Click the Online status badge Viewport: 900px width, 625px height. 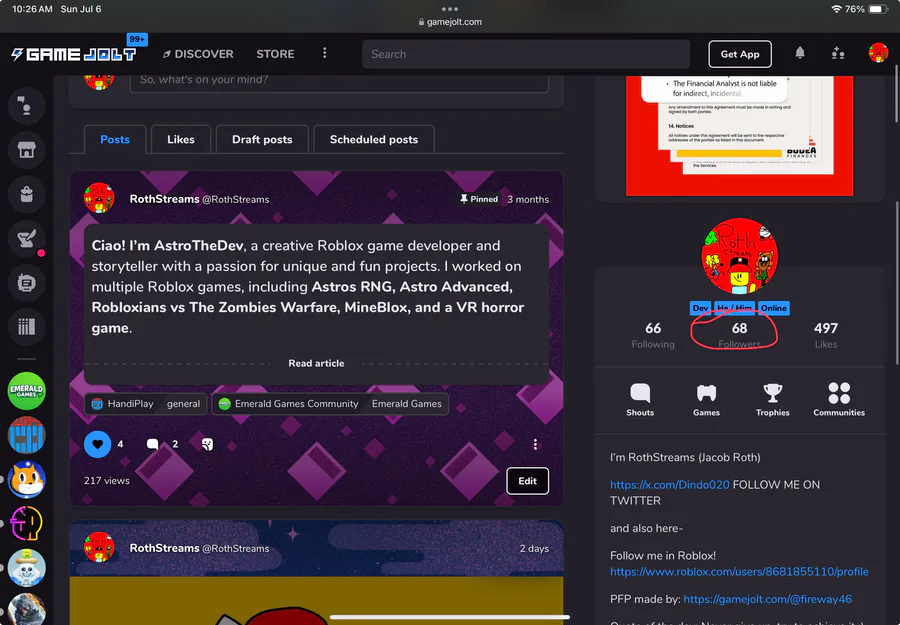point(773,308)
